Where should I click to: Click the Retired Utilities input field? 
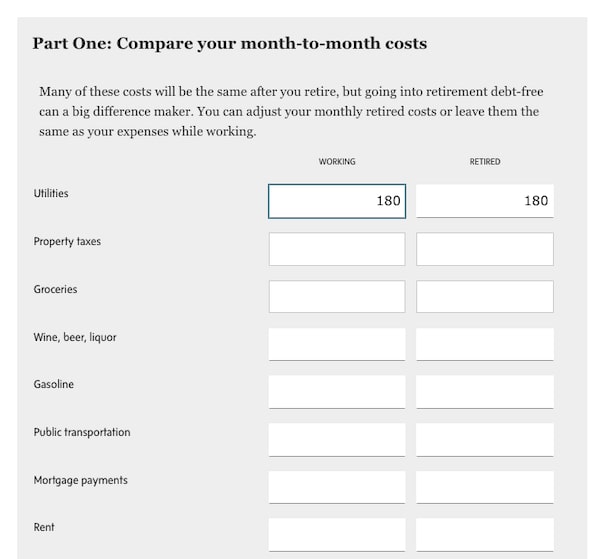coord(484,201)
